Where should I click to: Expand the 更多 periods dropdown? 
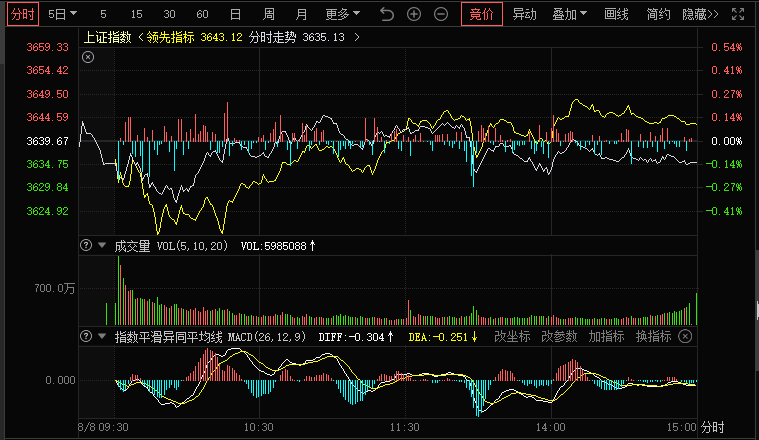tap(343, 15)
